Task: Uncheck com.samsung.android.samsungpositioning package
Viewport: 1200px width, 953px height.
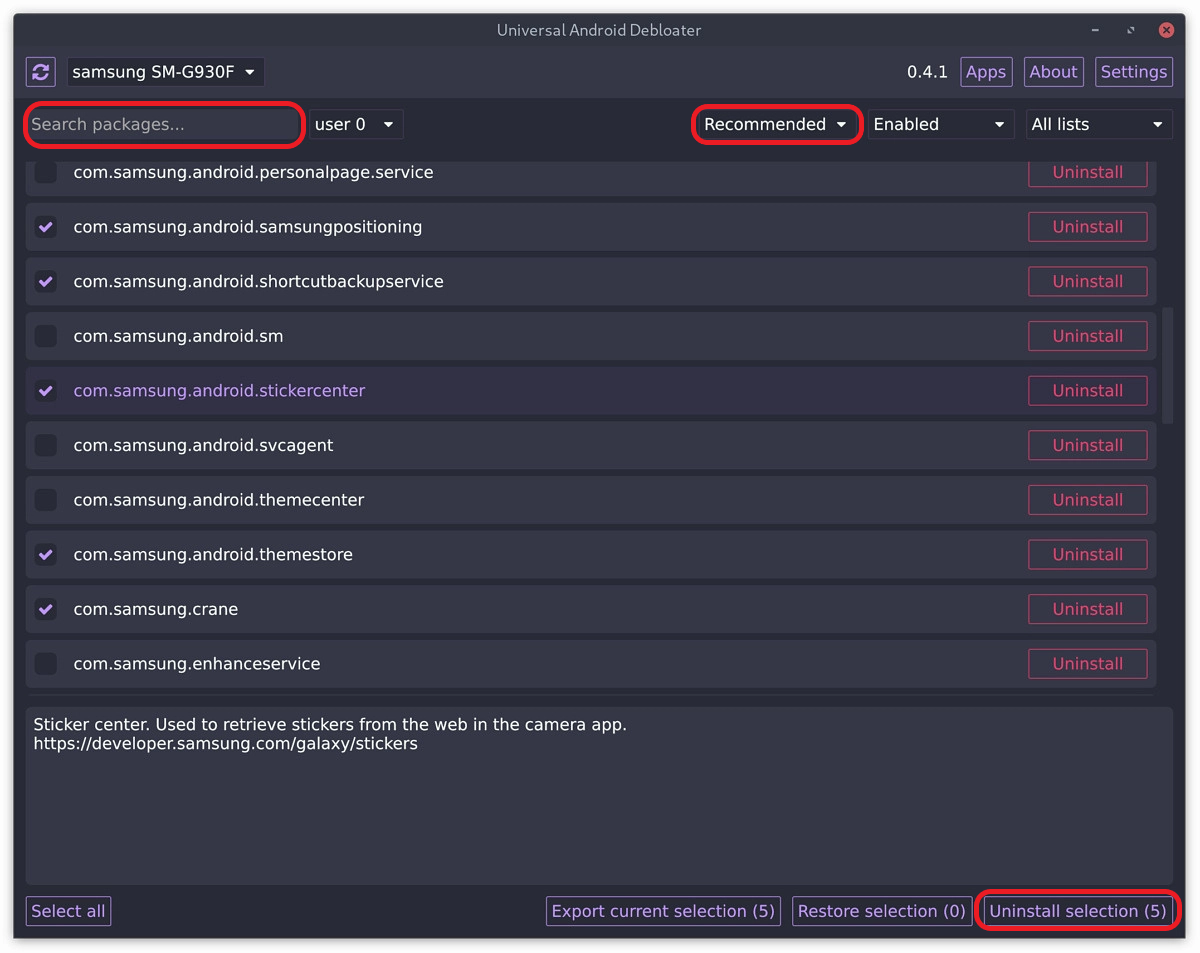Action: pos(46,227)
